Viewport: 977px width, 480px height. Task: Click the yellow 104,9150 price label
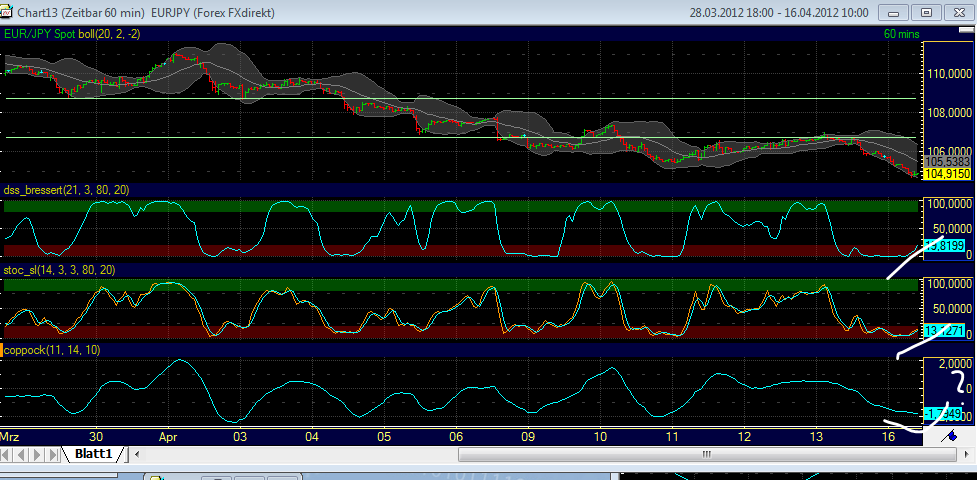(x=945, y=173)
